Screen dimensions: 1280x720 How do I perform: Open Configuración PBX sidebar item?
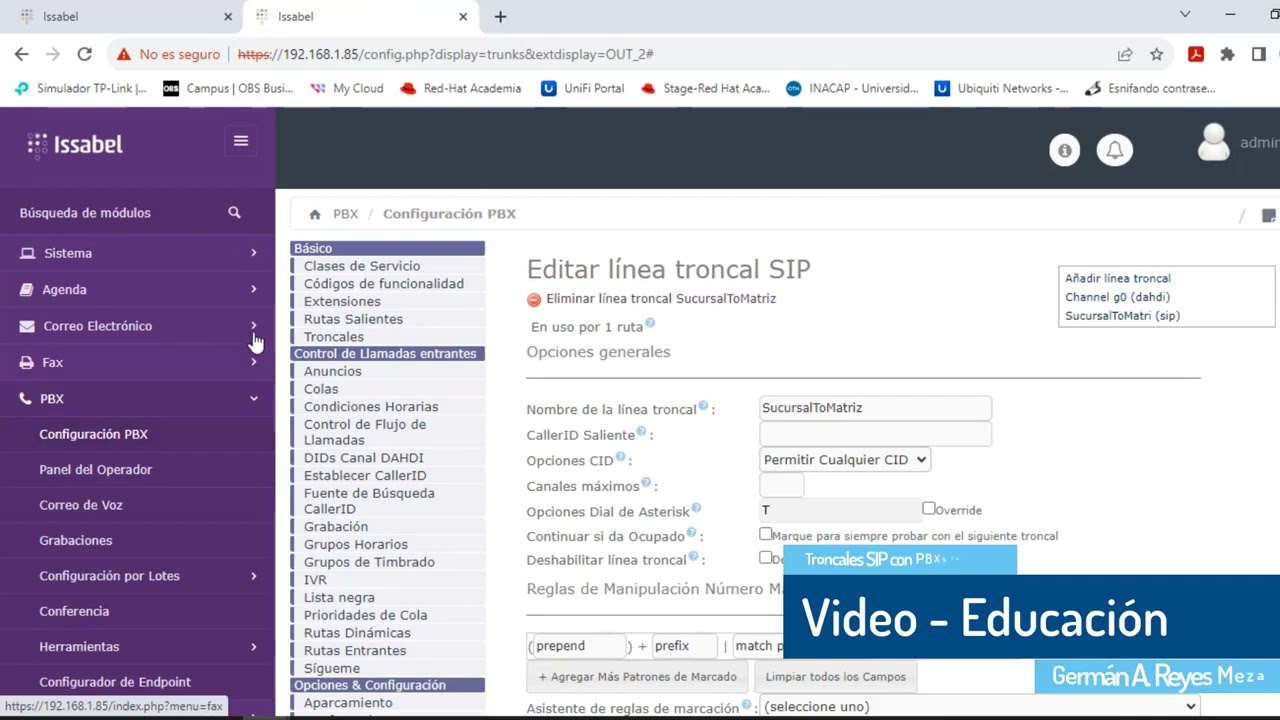[93, 434]
